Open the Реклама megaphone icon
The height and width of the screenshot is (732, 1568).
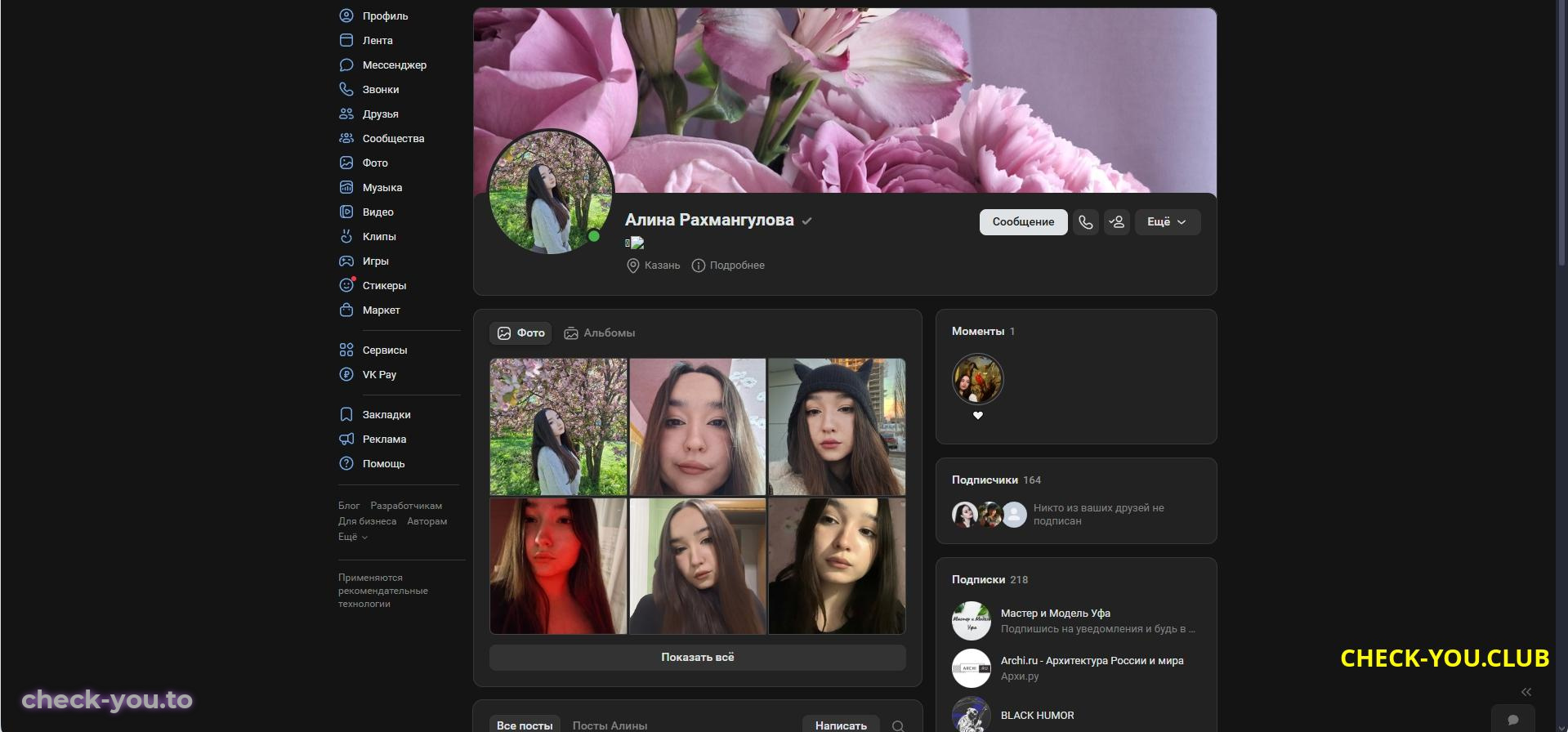(x=346, y=439)
